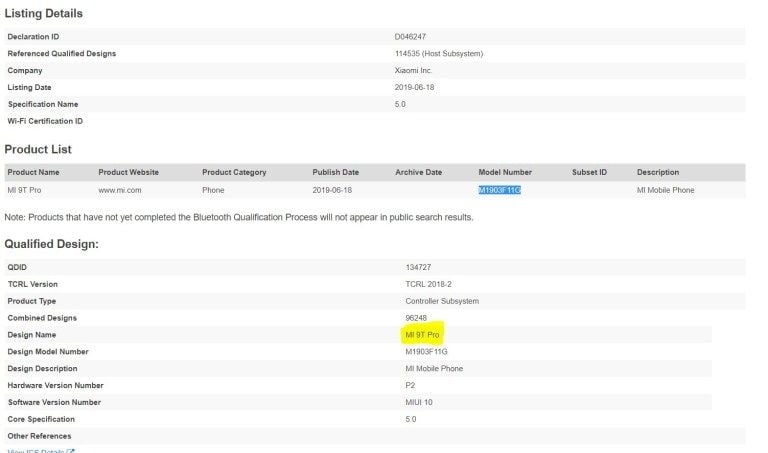Click the Software Version Number label
Viewport: 768px width, 453px height.
[x=54, y=403]
